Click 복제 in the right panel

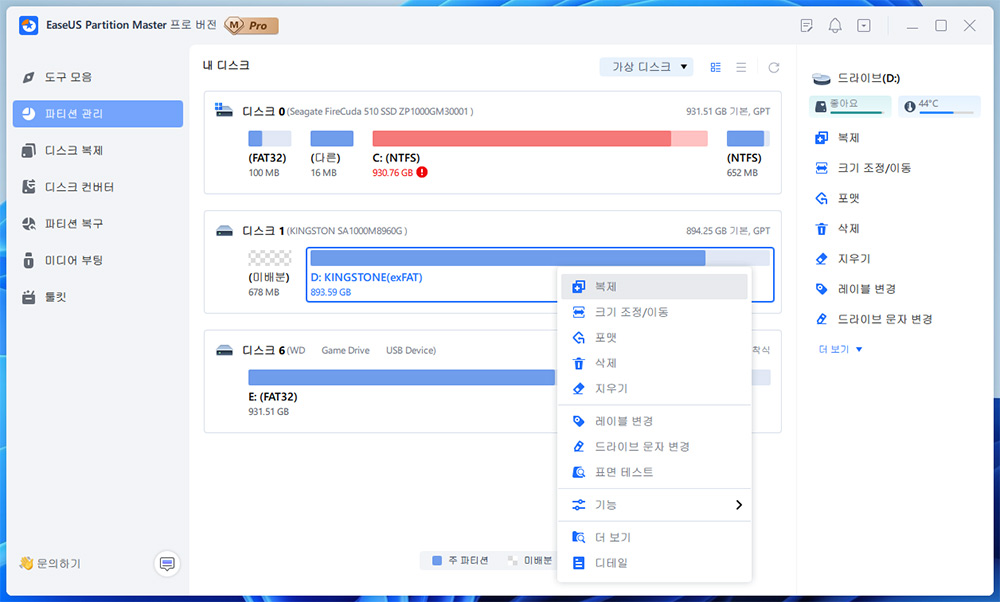point(837,138)
